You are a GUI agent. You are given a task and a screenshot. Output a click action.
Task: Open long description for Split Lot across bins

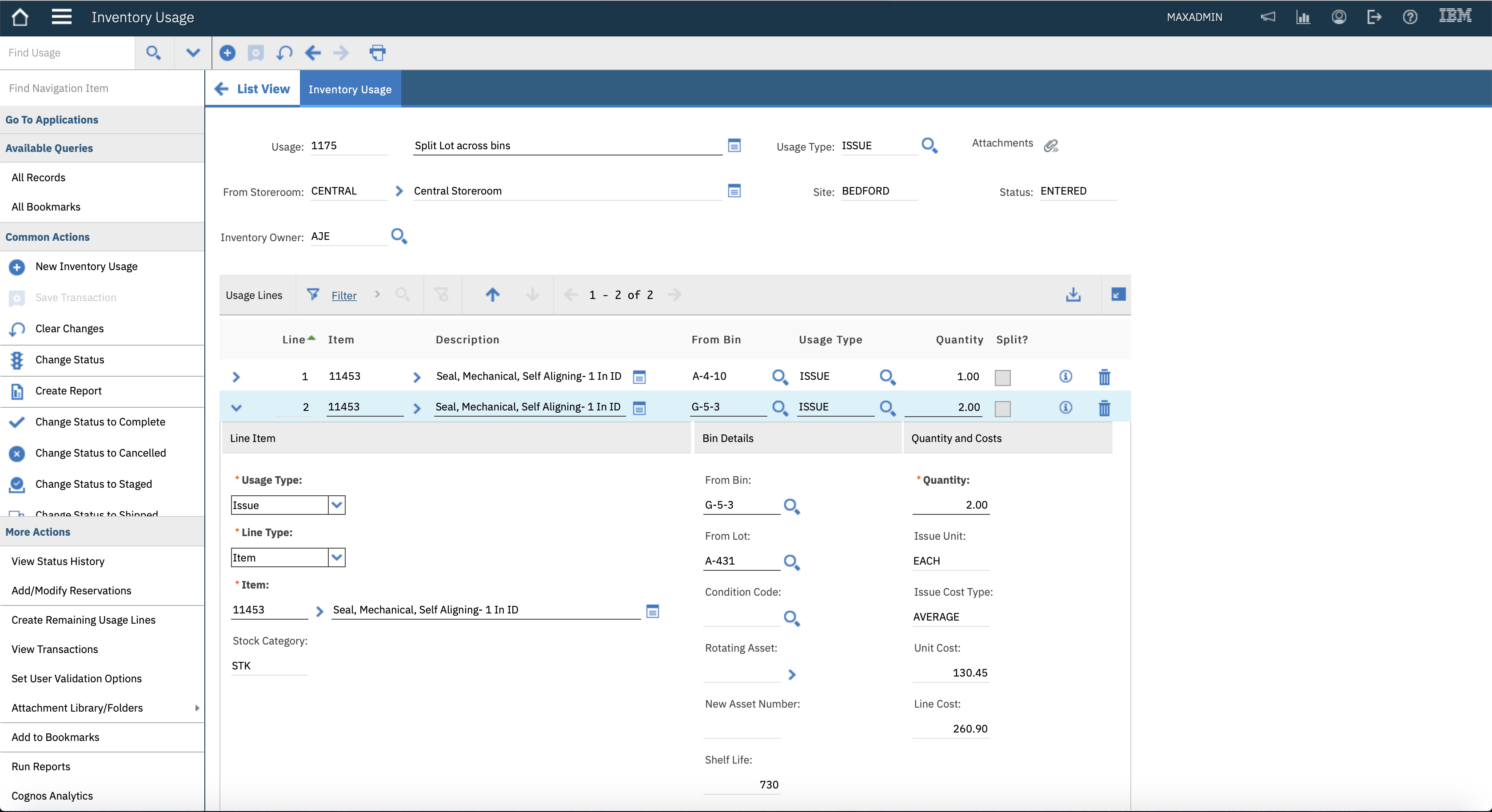click(x=734, y=145)
